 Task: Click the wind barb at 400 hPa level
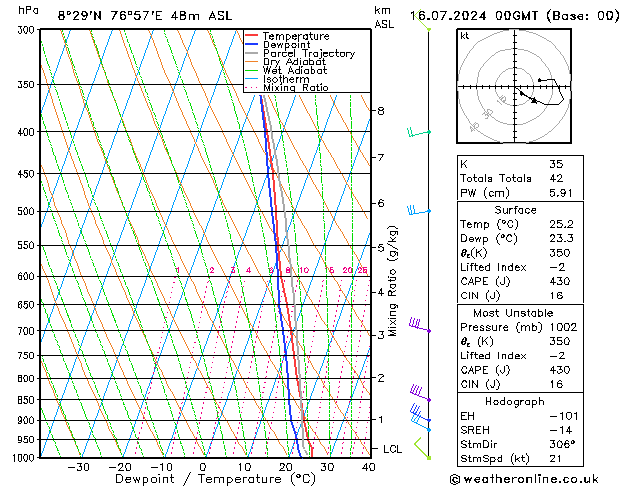419,132
